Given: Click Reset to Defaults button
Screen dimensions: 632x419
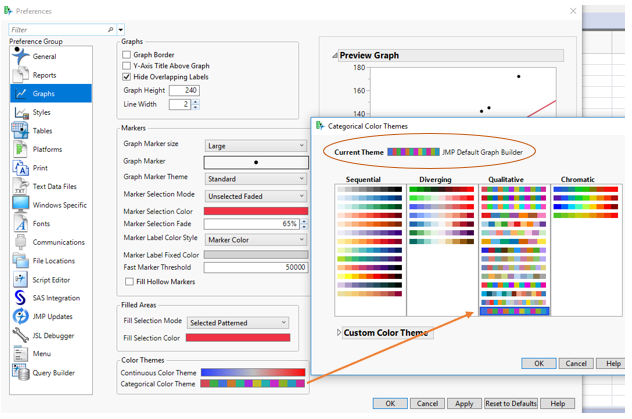Looking at the screenshot, I should [x=511, y=403].
